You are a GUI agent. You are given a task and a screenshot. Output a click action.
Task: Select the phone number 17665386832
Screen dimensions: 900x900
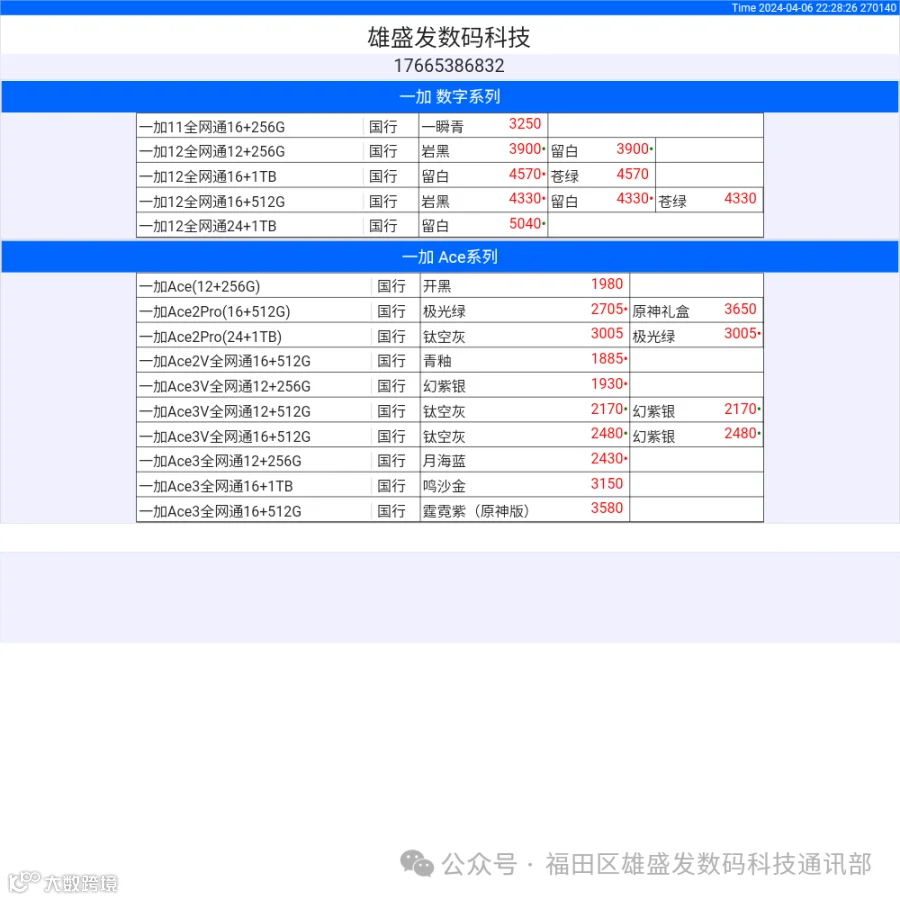click(x=449, y=66)
